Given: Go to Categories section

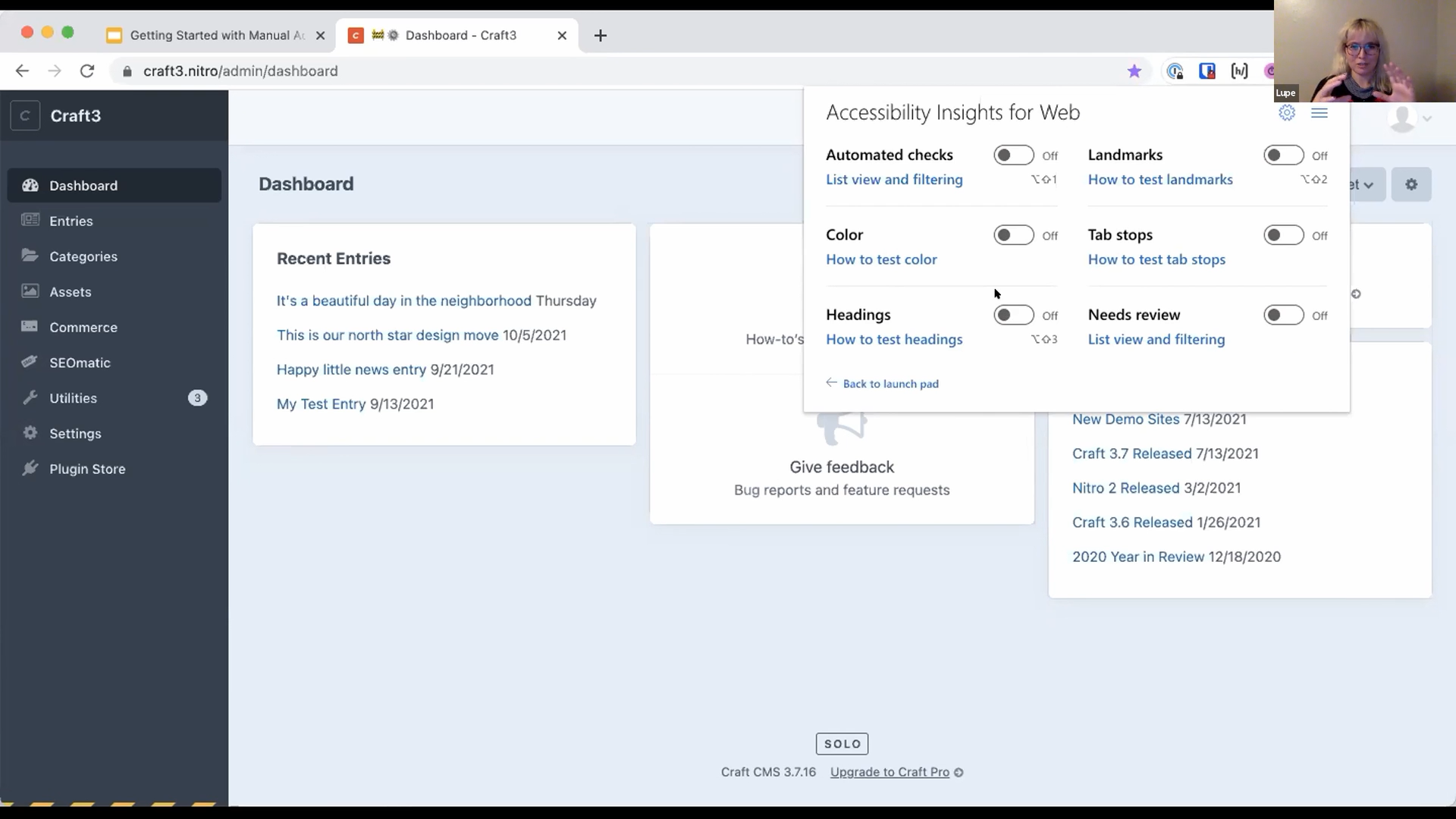Looking at the screenshot, I should coord(115,256).
